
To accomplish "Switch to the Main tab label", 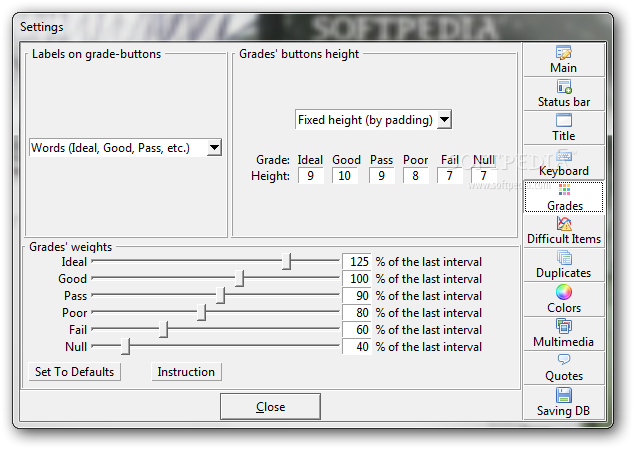I will 563,68.
